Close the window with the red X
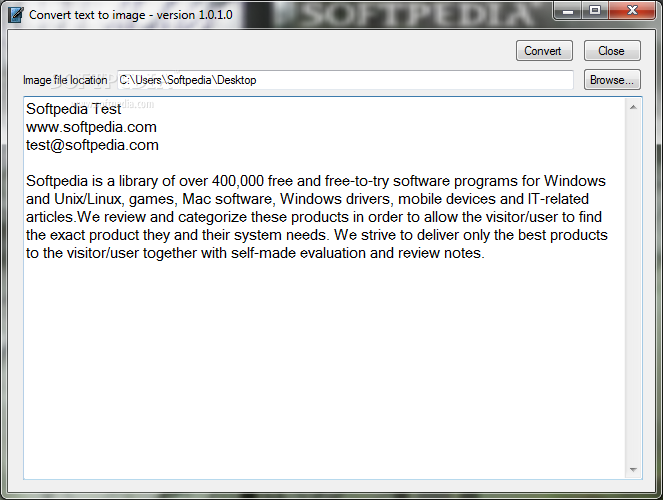This screenshot has width=663, height=500. (632, 10)
